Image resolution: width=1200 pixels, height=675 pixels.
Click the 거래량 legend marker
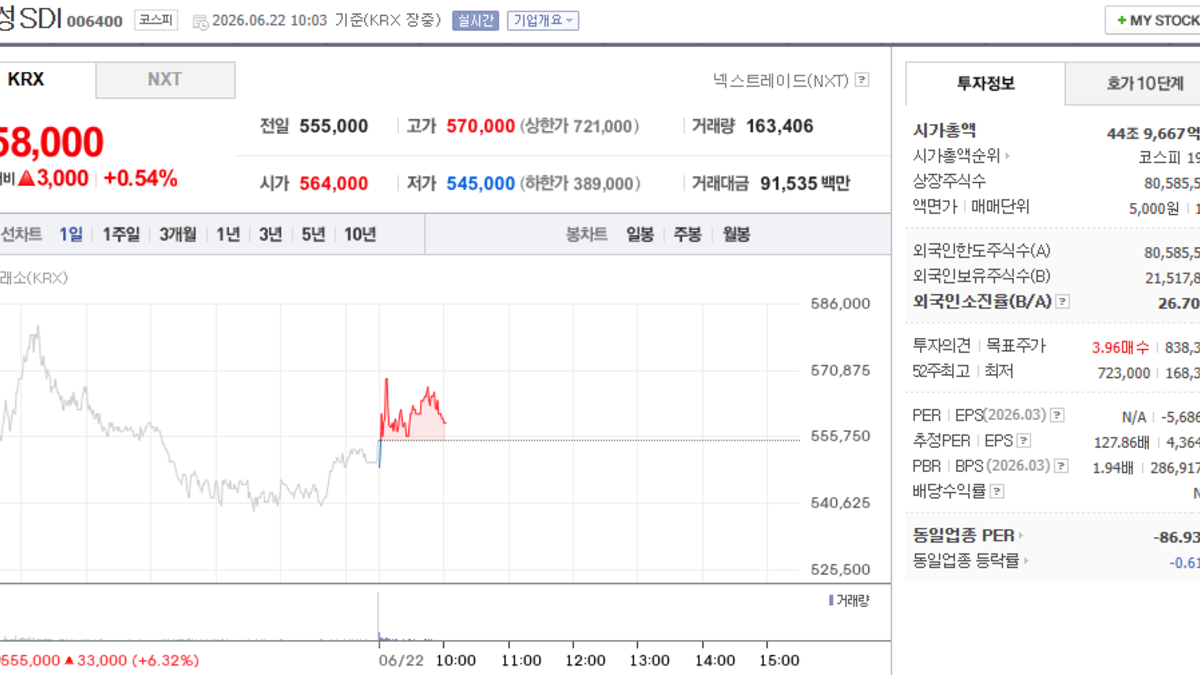click(830, 600)
